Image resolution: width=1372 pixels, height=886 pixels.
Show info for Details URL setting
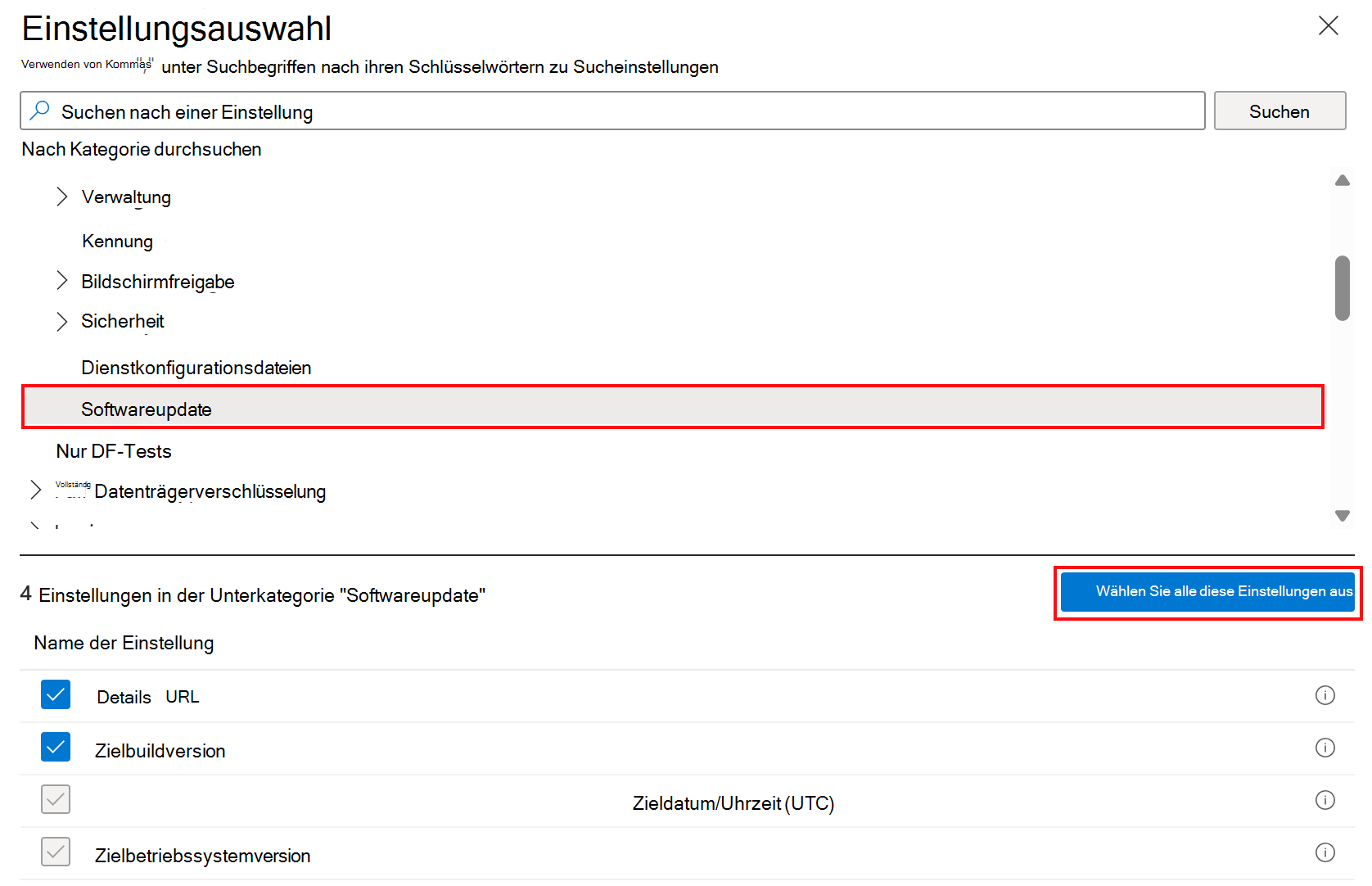coord(1325,695)
